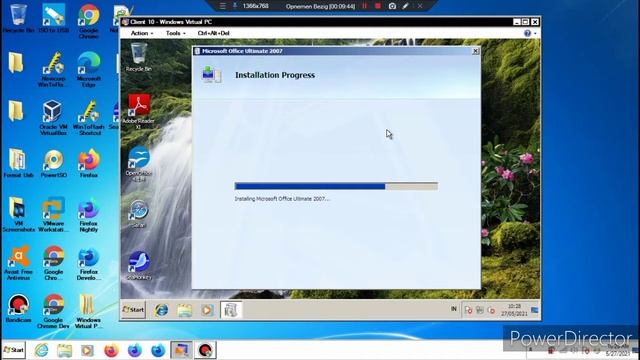Open the Tools menu in Virtual PC
This screenshot has height=360, width=640.
click(x=176, y=33)
